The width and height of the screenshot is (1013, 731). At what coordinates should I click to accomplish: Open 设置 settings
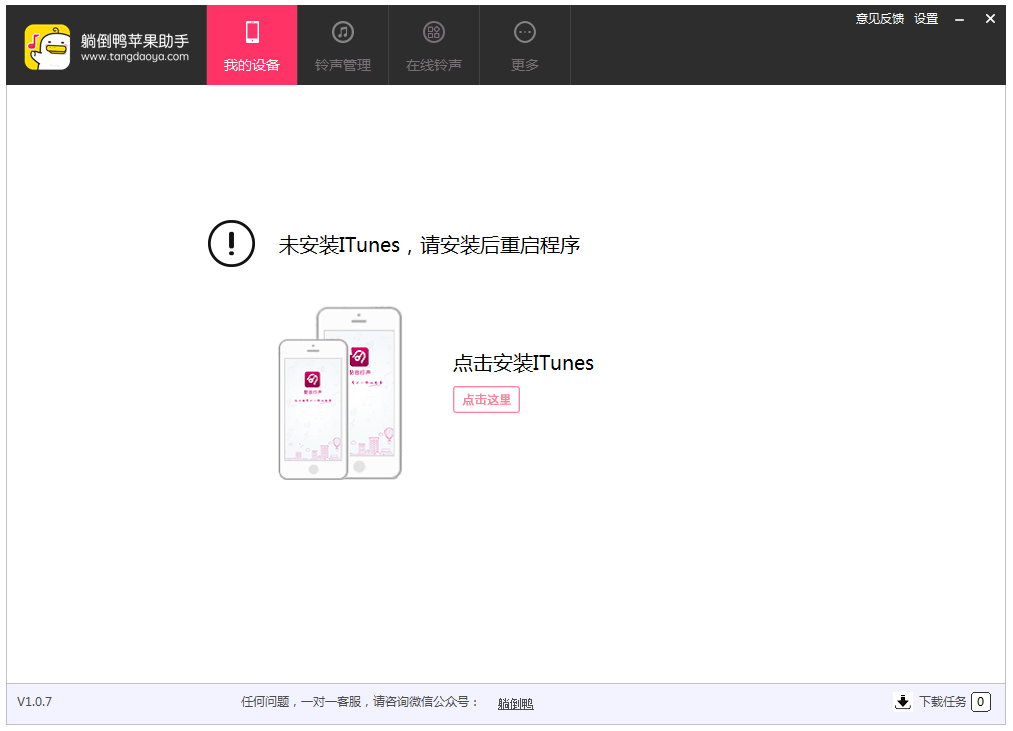point(926,19)
